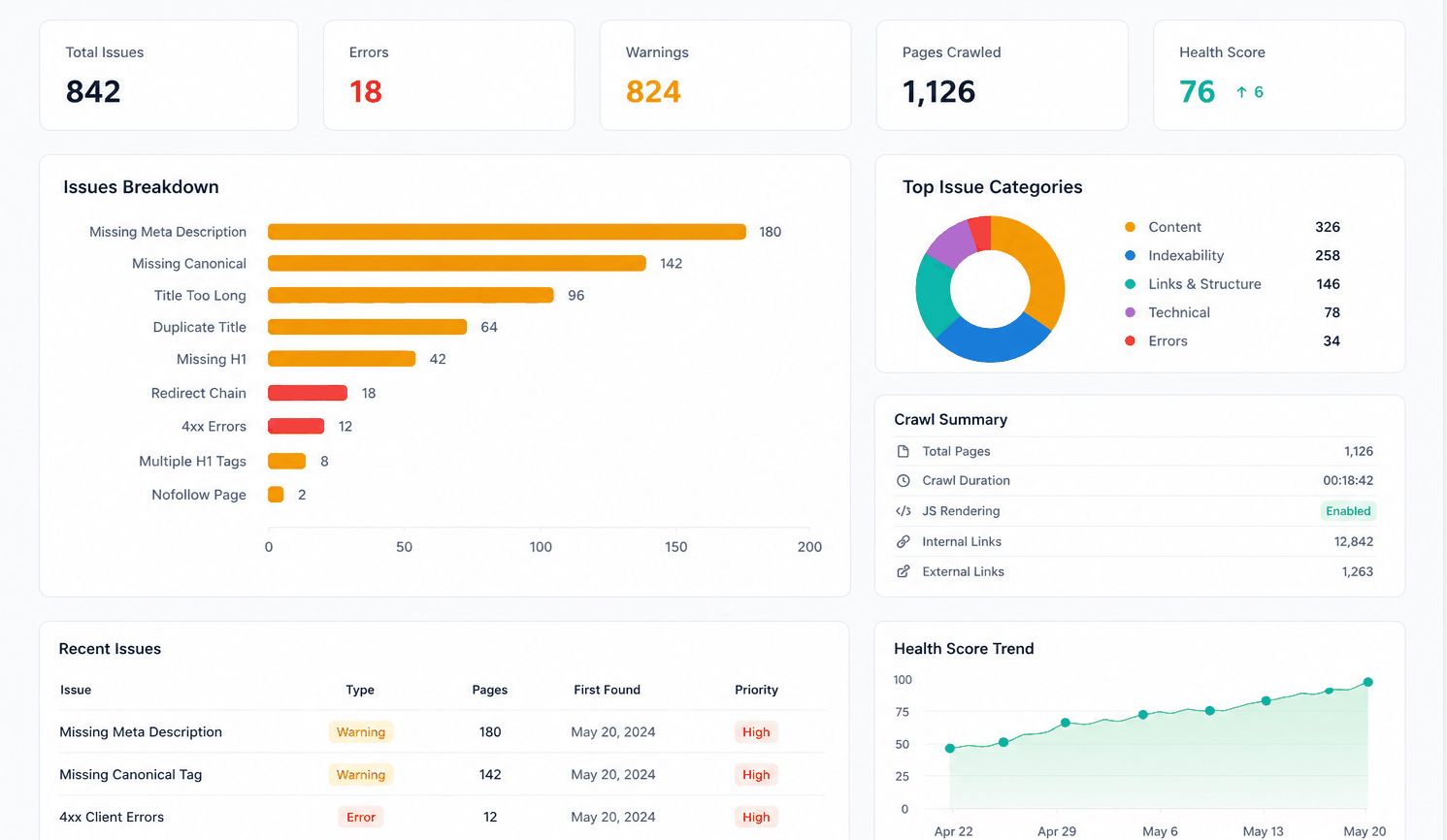Image resolution: width=1447 pixels, height=840 pixels.
Task: Click the teal Links & Structure legend dot
Action: click(1130, 284)
